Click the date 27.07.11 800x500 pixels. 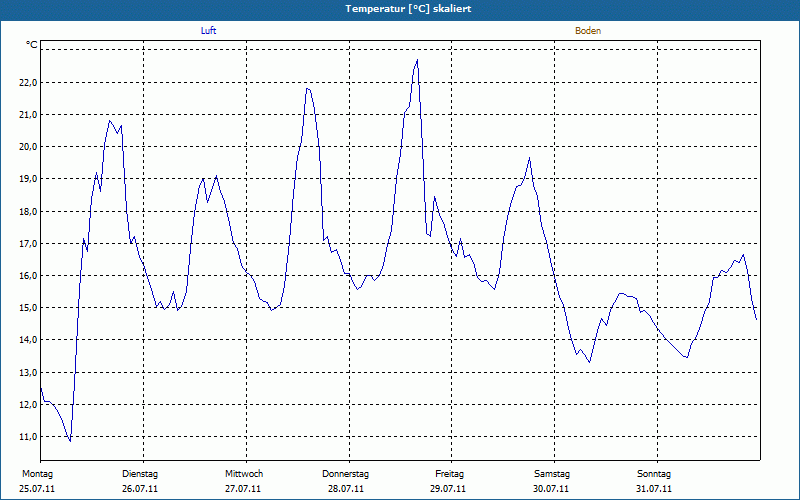click(243, 489)
